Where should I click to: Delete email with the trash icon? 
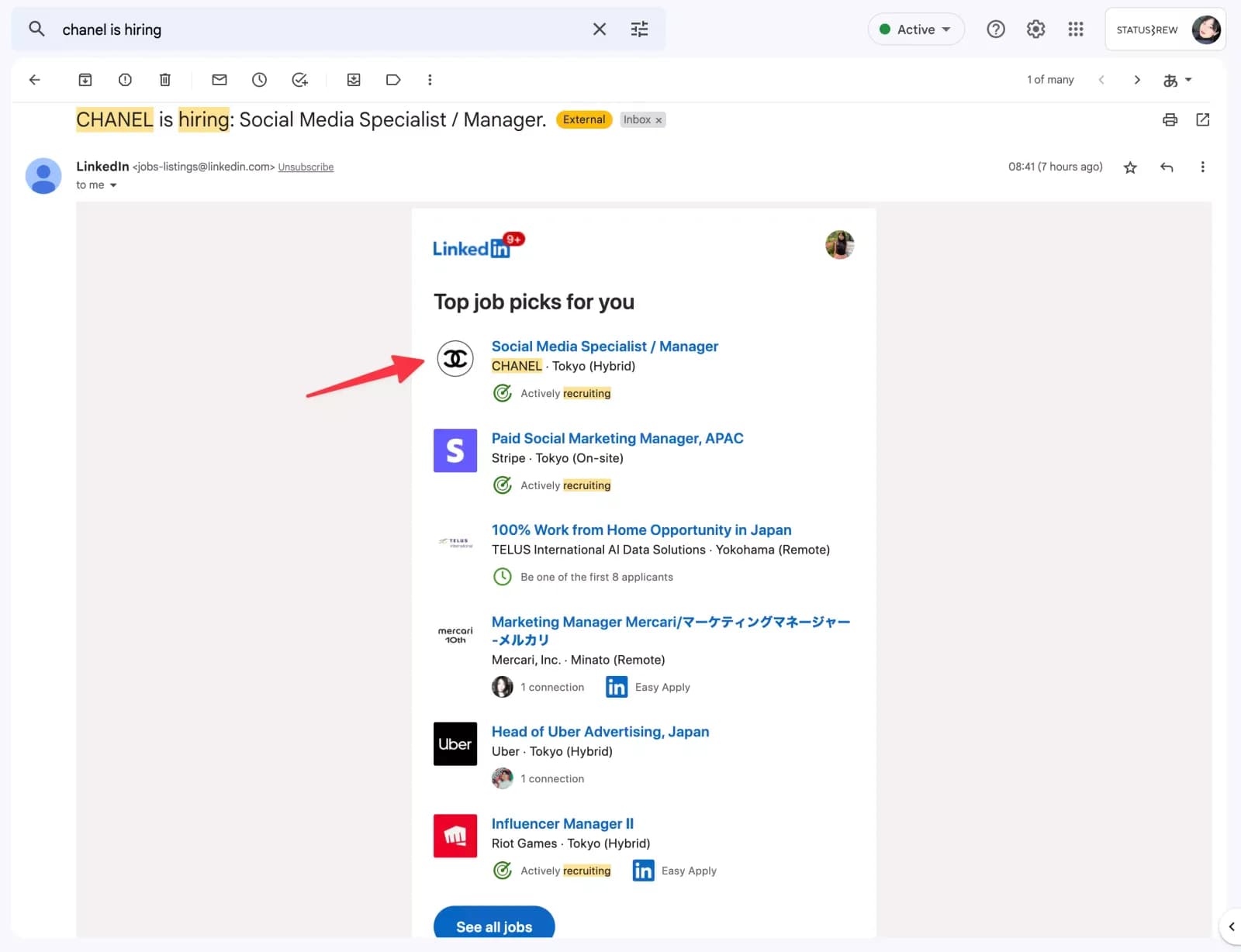pos(165,80)
